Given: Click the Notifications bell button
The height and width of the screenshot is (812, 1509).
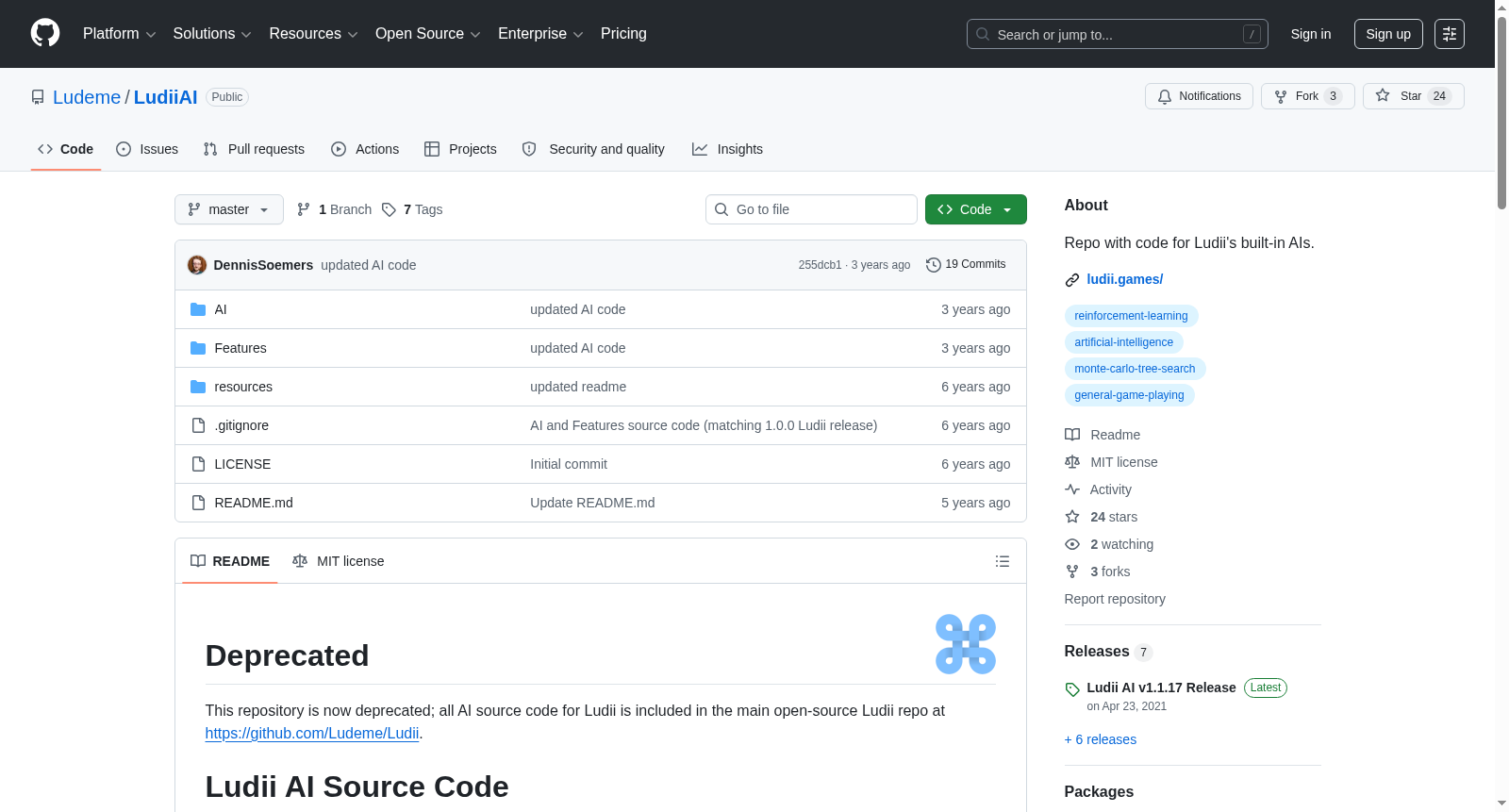Looking at the screenshot, I should [1199, 96].
